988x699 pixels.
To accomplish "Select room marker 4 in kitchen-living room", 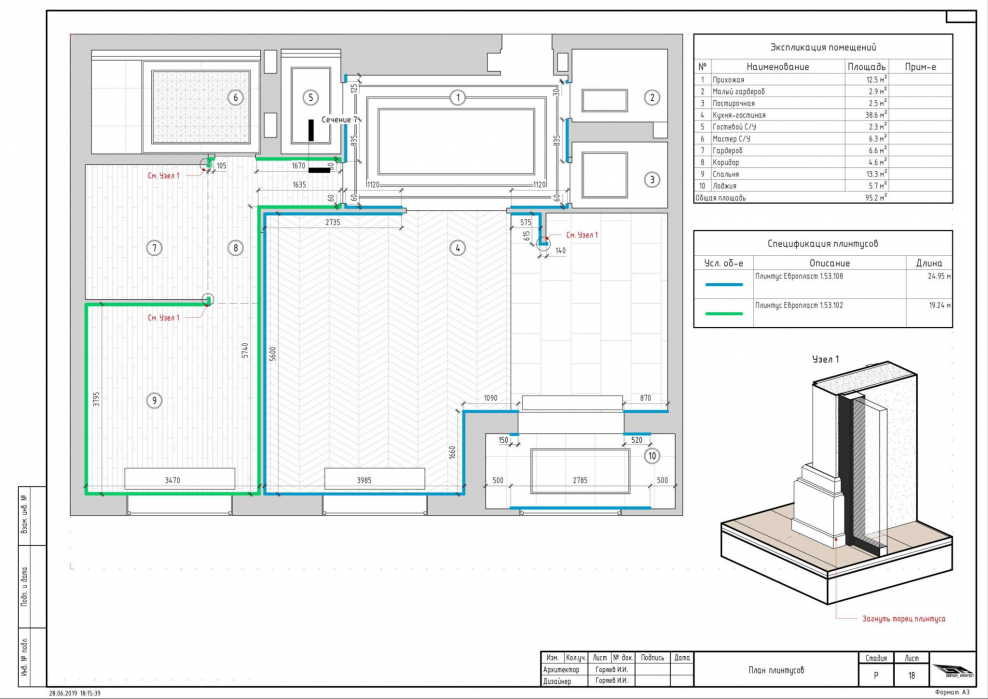I will tap(457, 247).
